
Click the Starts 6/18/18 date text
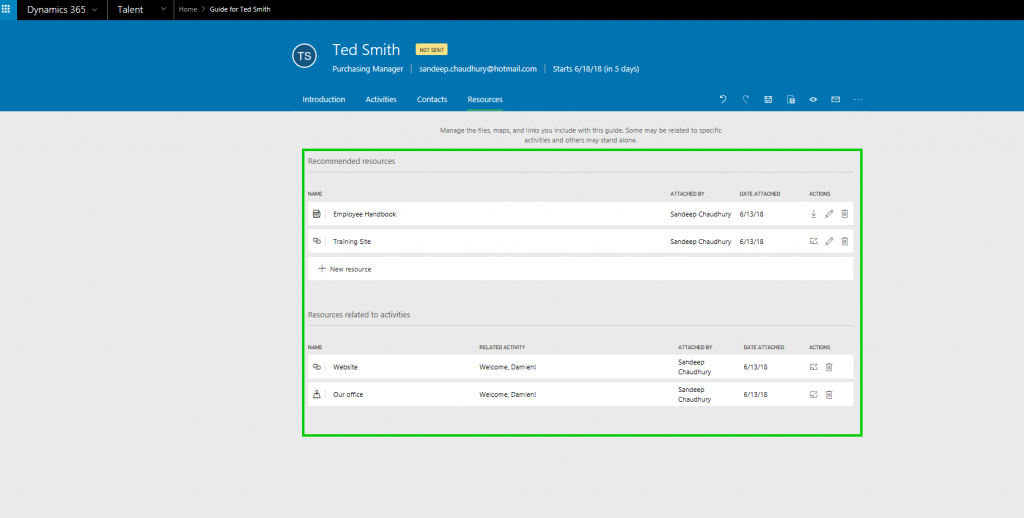click(596, 69)
